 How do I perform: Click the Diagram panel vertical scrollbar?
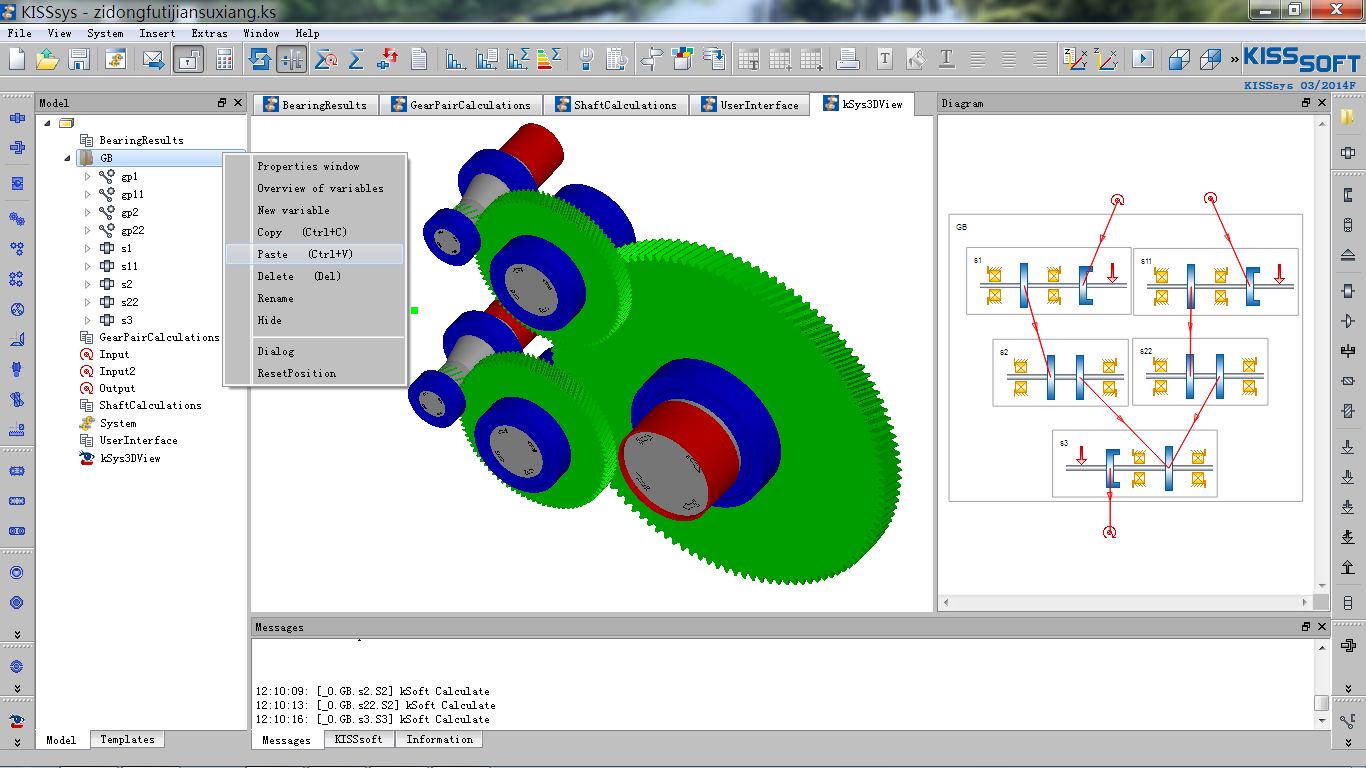[1322, 353]
